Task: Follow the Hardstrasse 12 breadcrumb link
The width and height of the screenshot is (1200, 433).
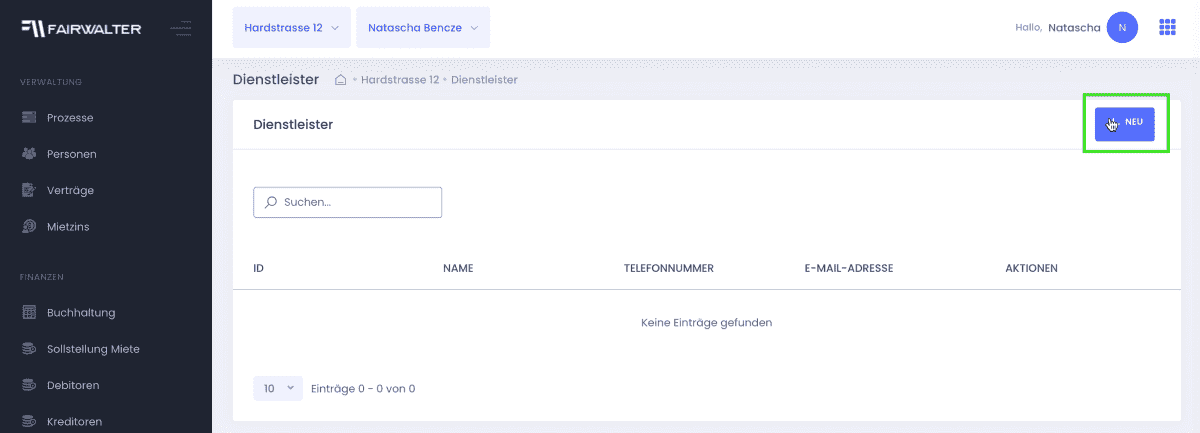Action: [x=400, y=80]
